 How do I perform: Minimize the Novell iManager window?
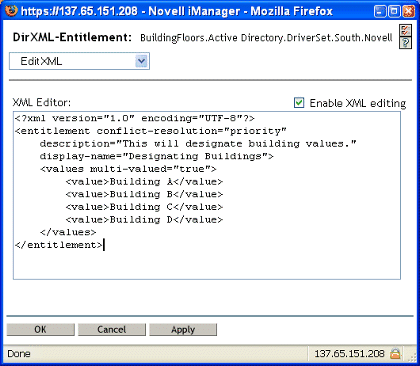(x=380, y=11)
